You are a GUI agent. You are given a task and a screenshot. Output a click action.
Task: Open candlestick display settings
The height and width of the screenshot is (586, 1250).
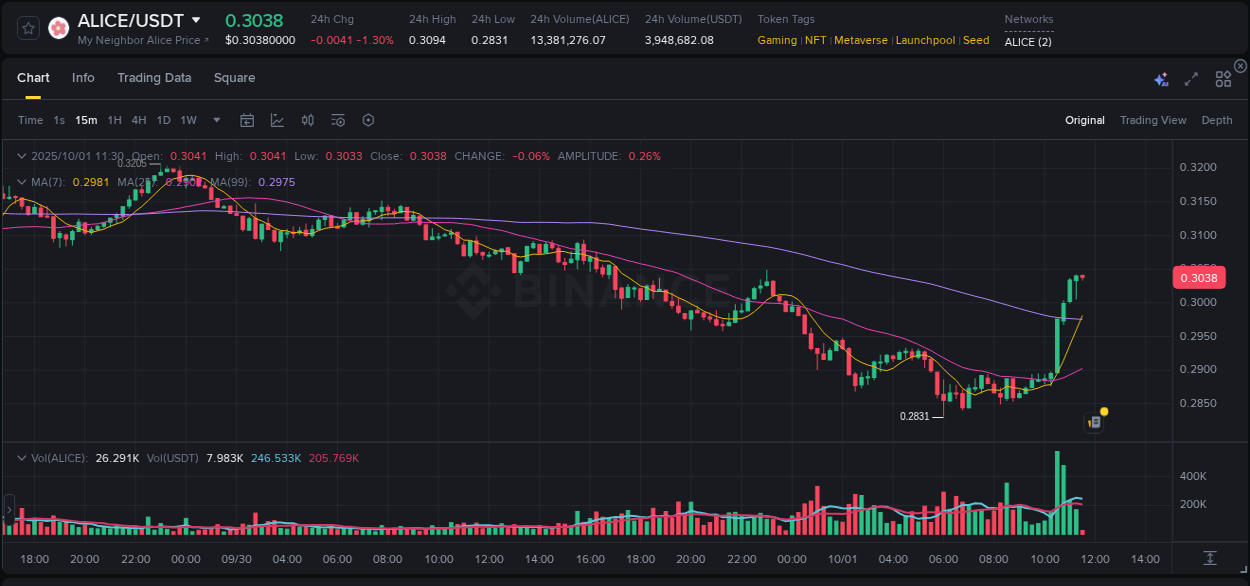307,120
